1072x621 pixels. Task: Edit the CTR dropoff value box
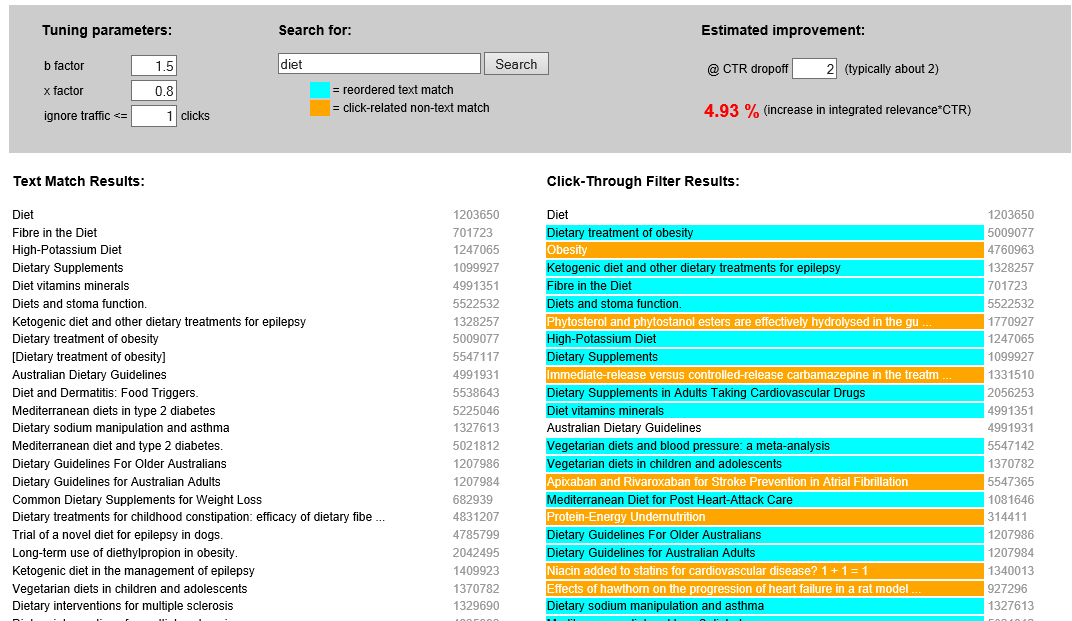click(814, 69)
